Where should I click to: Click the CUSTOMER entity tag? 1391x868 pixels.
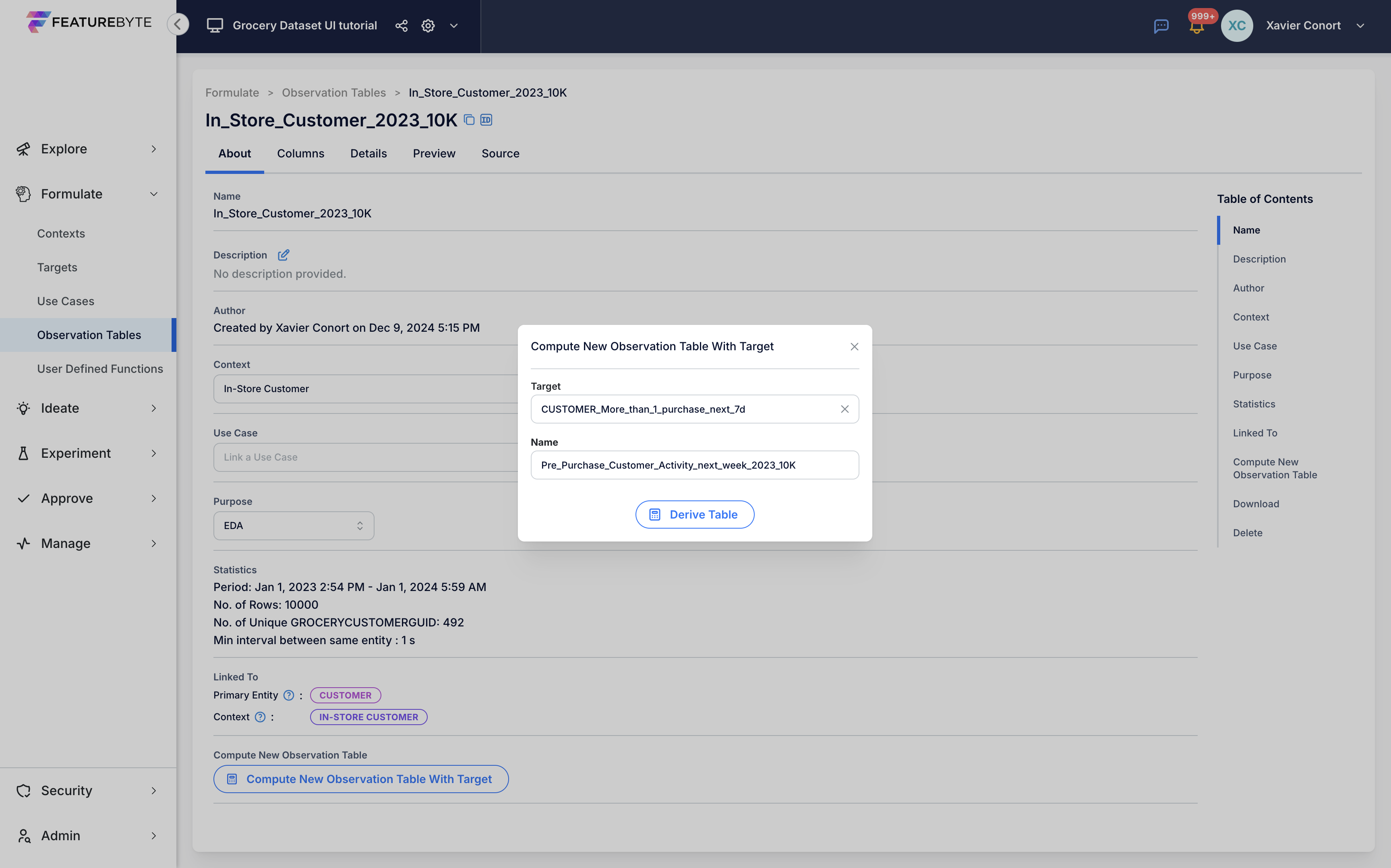(x=346, y=695)
